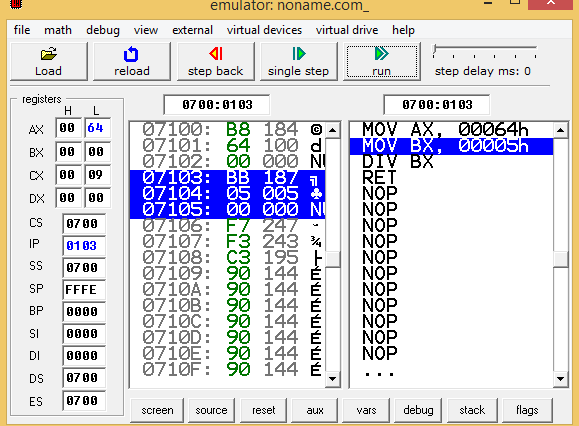Click the step back arrow icon
This screenshot has height=426, width=579.
point(216,54)
